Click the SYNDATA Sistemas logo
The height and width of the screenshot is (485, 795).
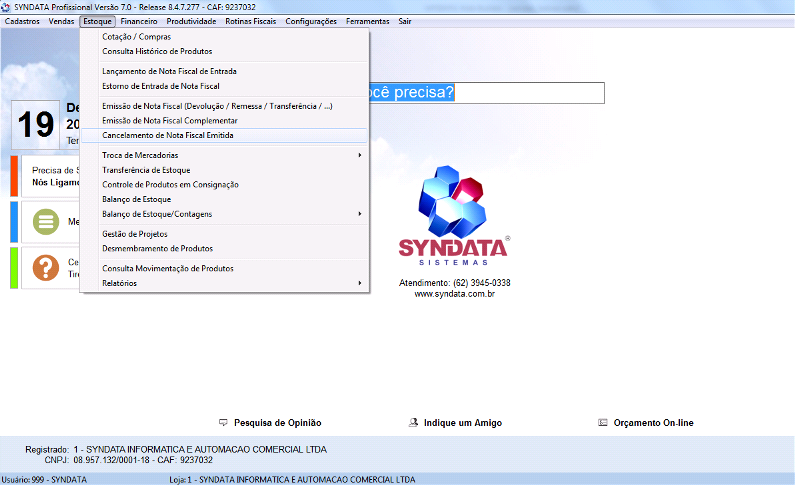pos(454,215)
